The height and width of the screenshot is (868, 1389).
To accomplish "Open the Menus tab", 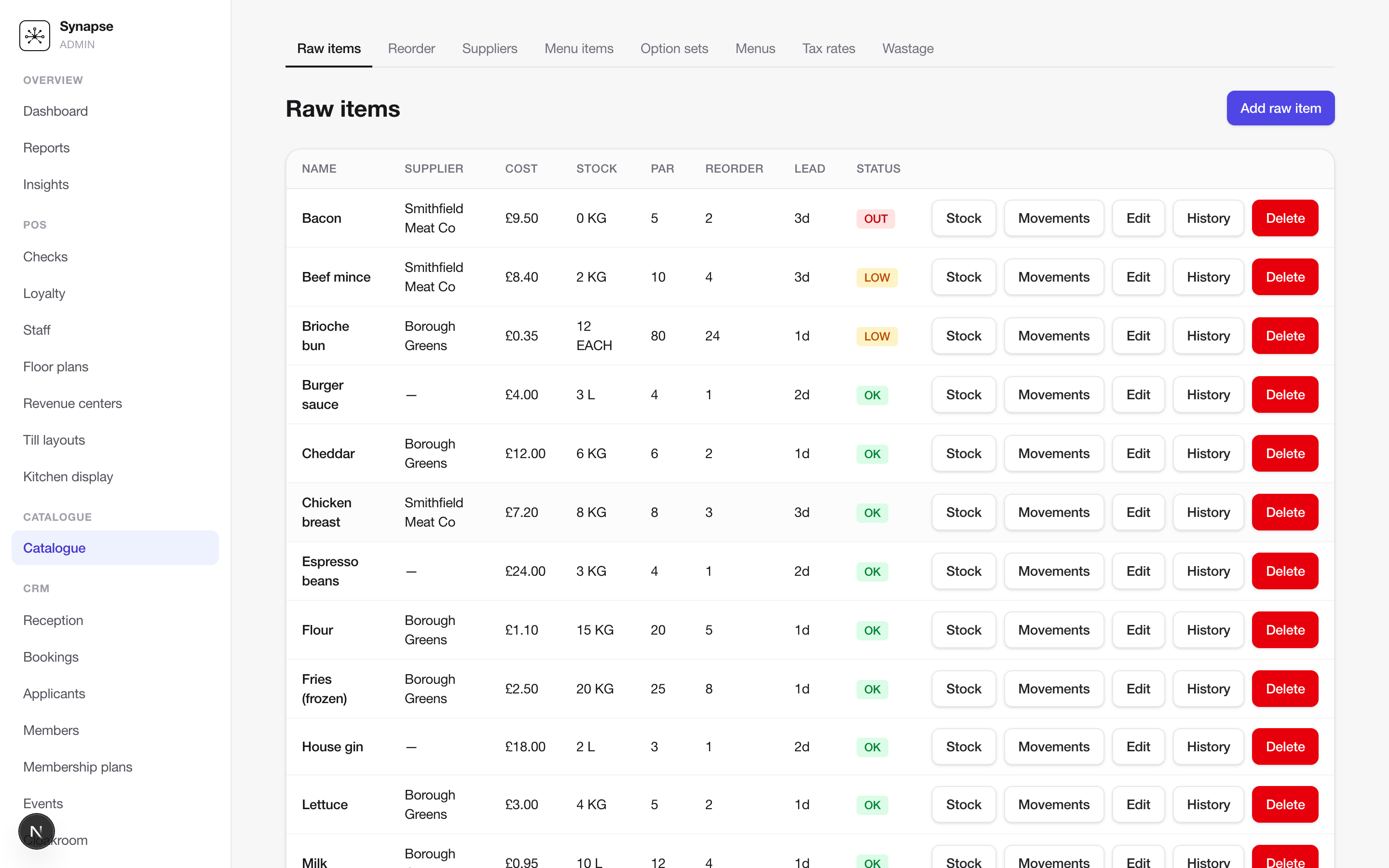I will coord(755,48).
